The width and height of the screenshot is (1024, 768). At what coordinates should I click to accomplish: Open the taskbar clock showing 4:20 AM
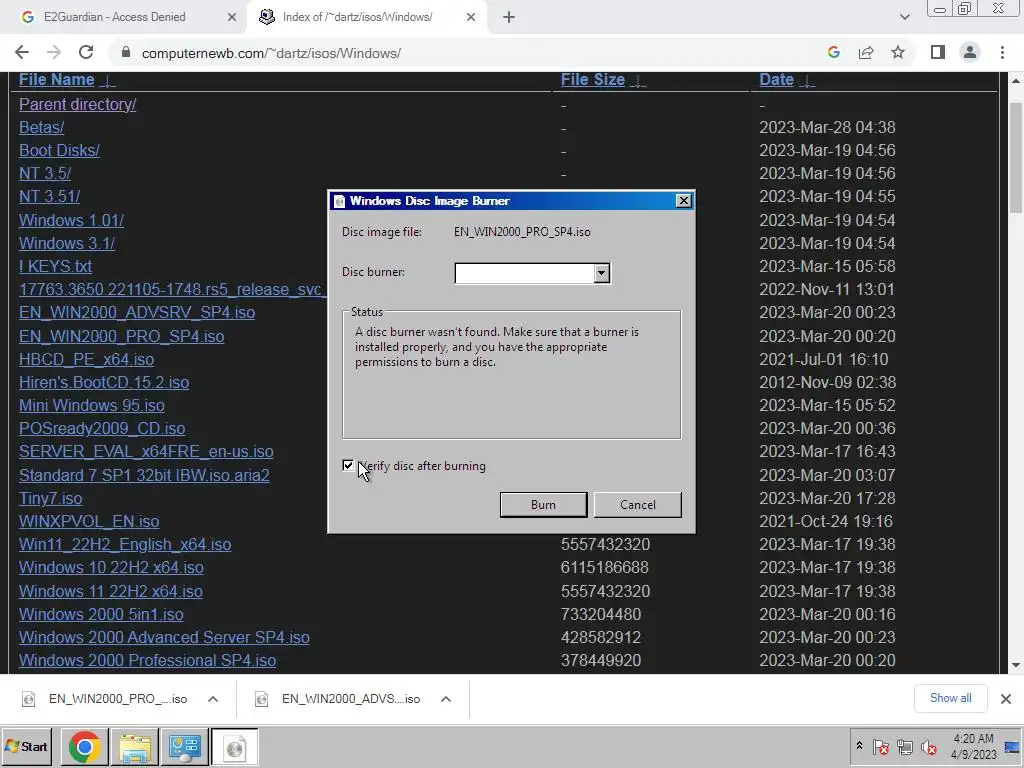tap(974, 746)
